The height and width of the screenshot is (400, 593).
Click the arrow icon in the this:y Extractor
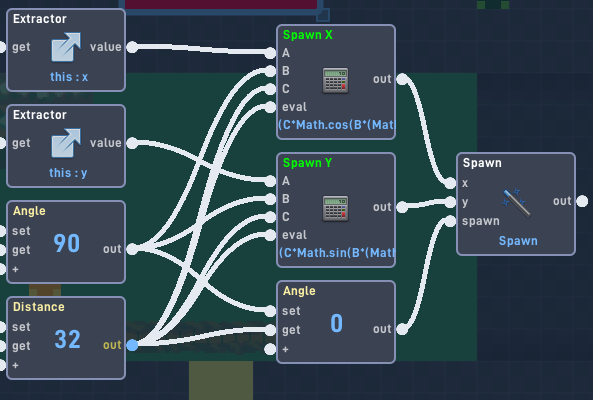pyautogui.click(x=66, y=143)
